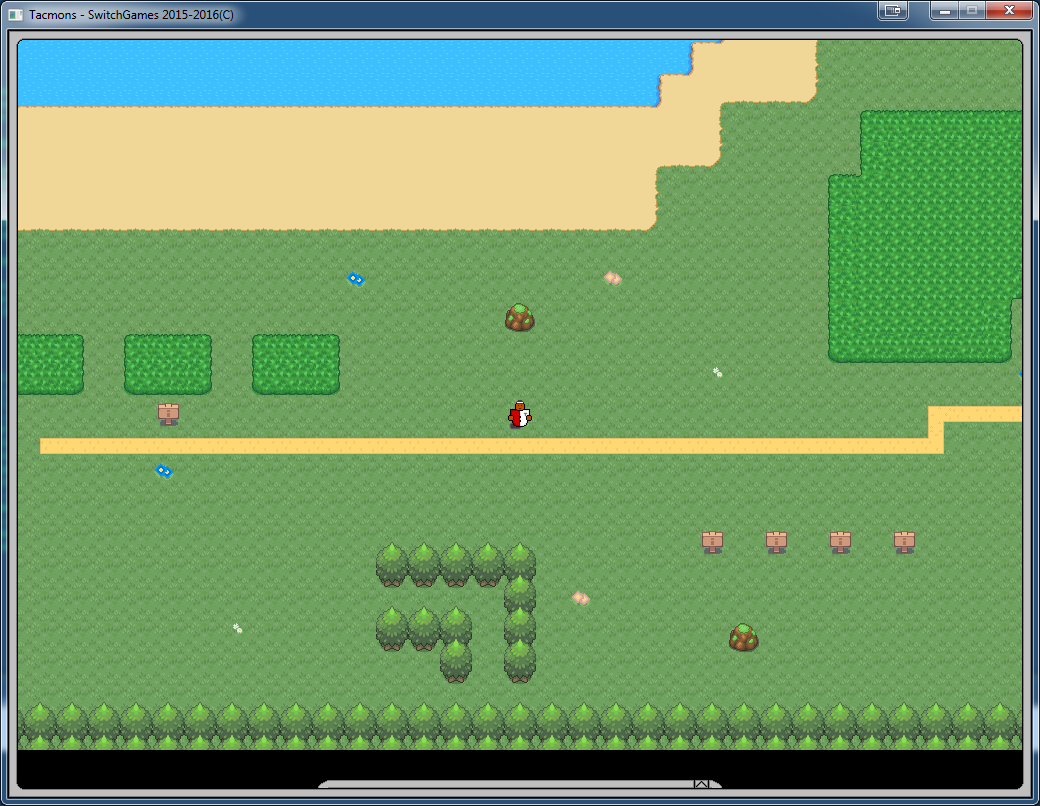
Task: Click the mossy boulder below the signpost row
Action: click(x=744, y=638)
